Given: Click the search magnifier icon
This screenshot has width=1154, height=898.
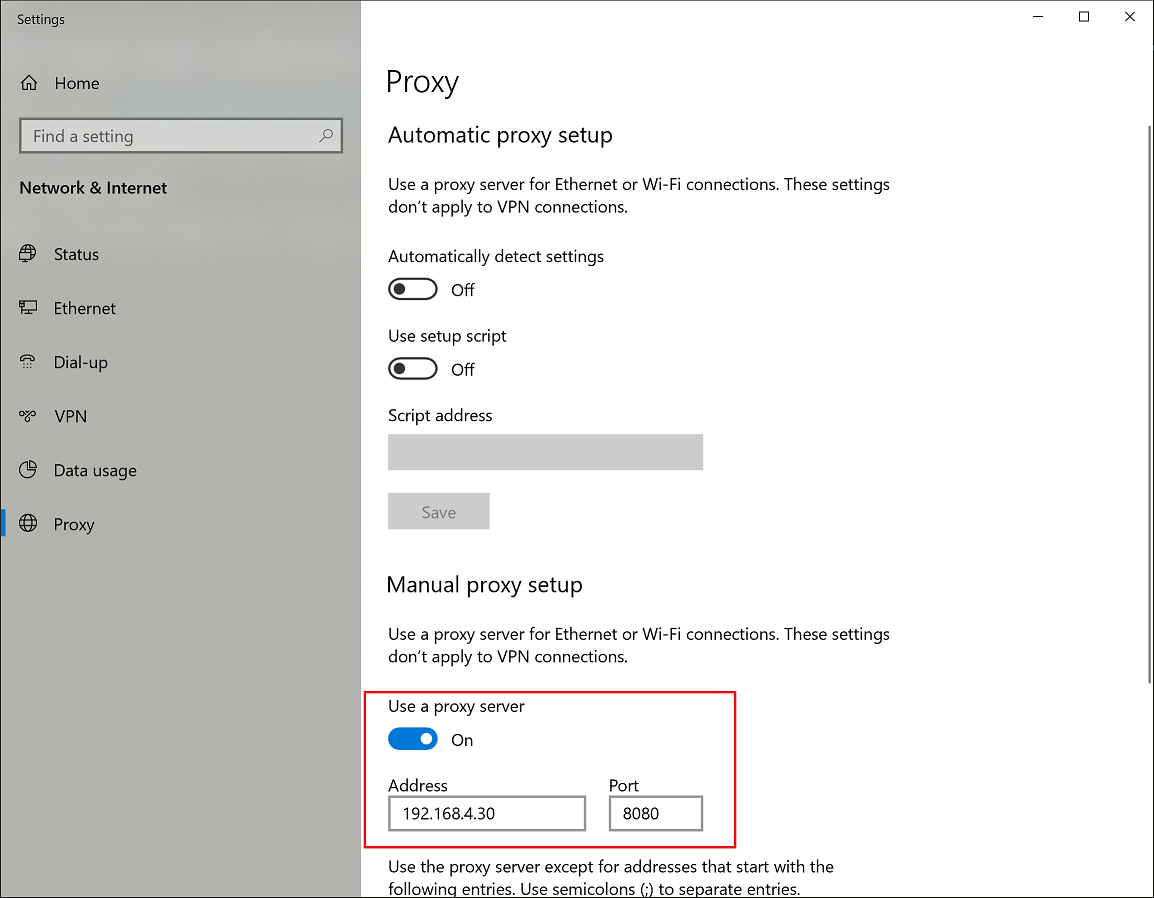Looking at the screenshot, I should click(x=325, y=135).
